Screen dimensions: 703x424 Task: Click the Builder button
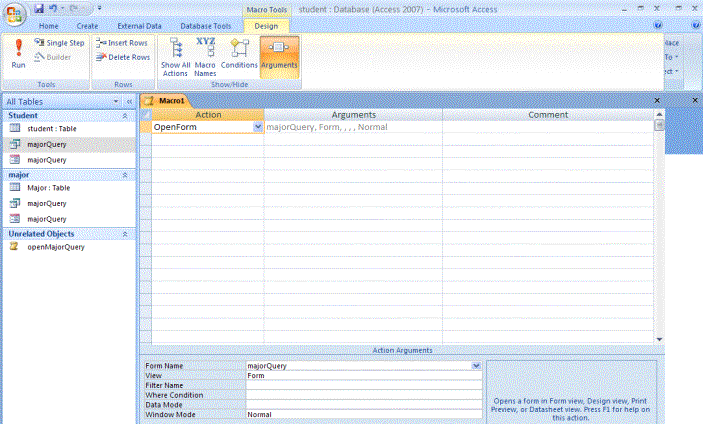pos(53,57)
